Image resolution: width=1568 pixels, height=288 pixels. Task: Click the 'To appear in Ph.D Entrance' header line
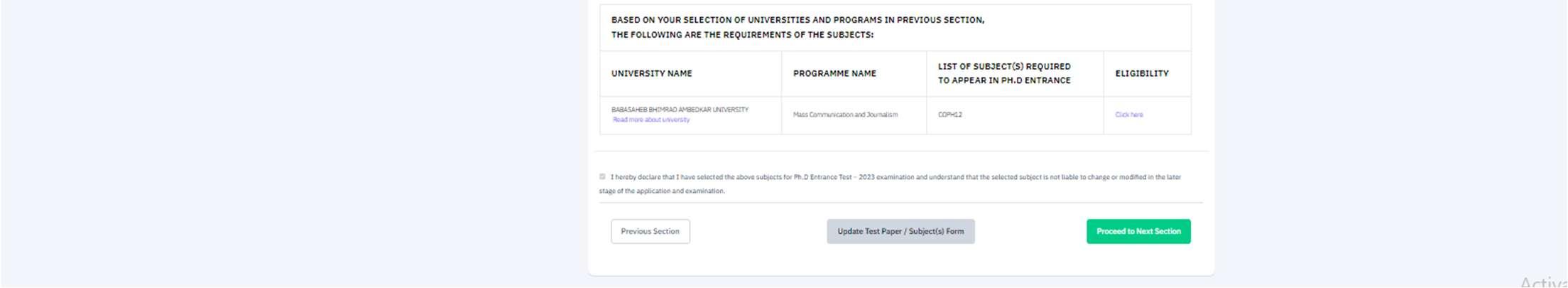[x=1003, y=80]
